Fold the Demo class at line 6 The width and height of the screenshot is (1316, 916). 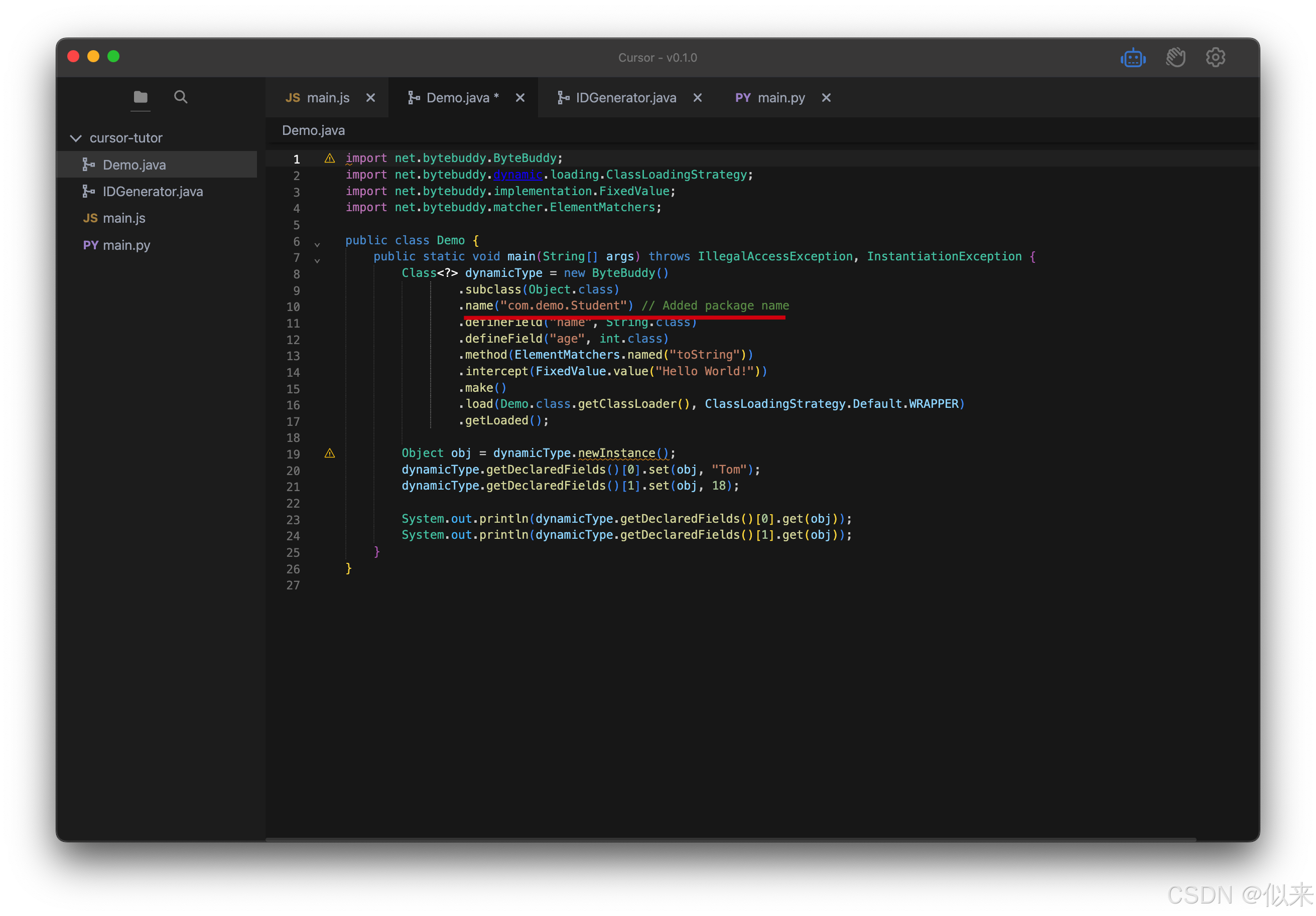coord(317,245)
